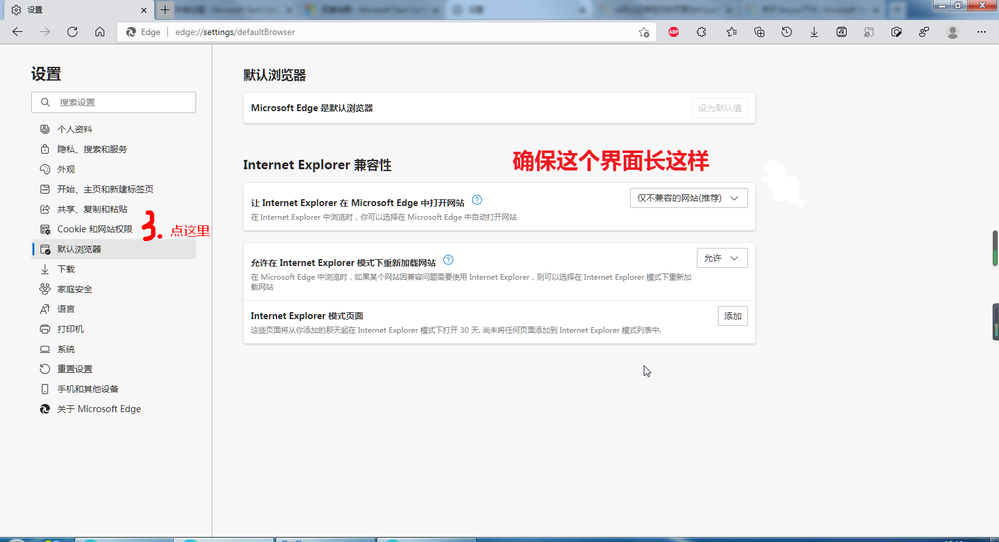Open Cookie 和网站权限 settings
Viewport: 999px width, 542px height.
tap(113, 229)
